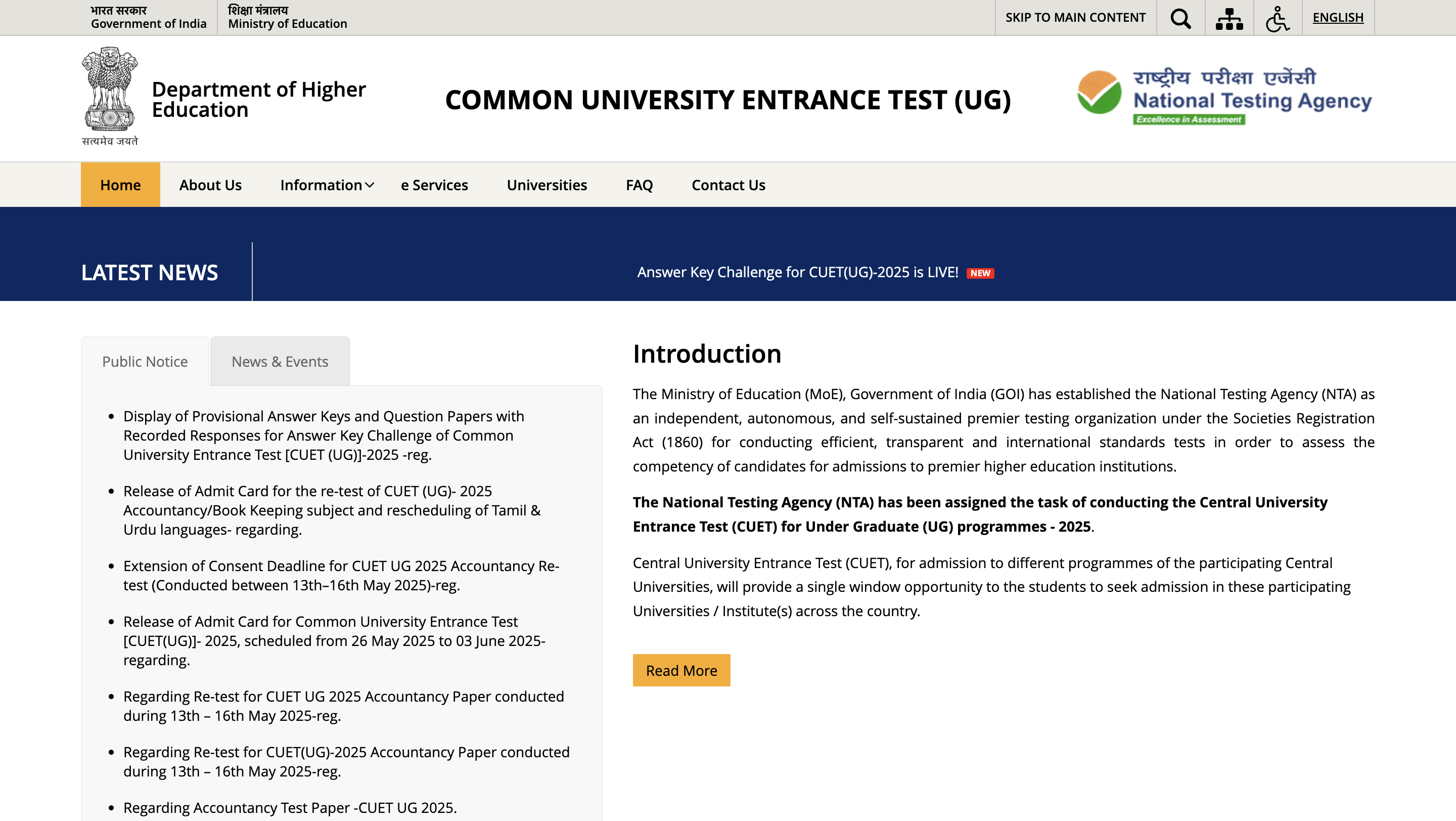Screen dimensions: 1456x821
Task: Go to Home menu item
Action: pyautogui.click(x=120, y=184)
